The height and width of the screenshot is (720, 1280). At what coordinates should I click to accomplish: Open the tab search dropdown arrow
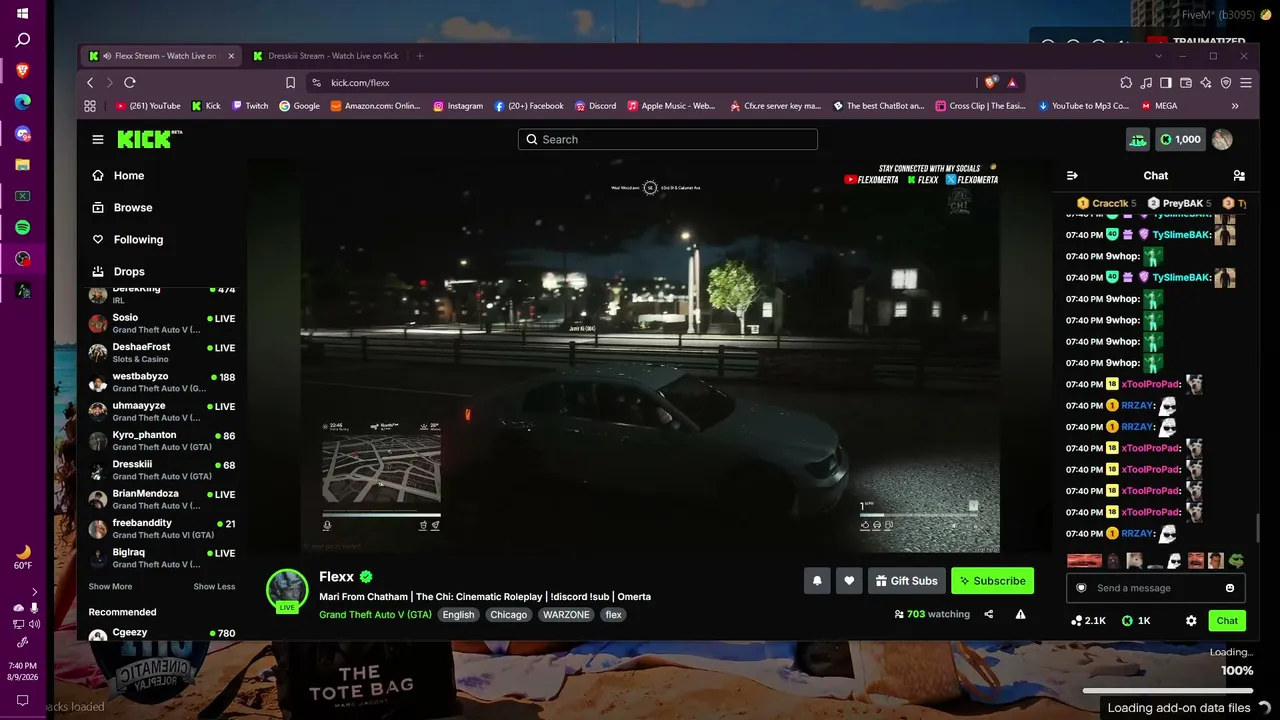(1157, 56)
